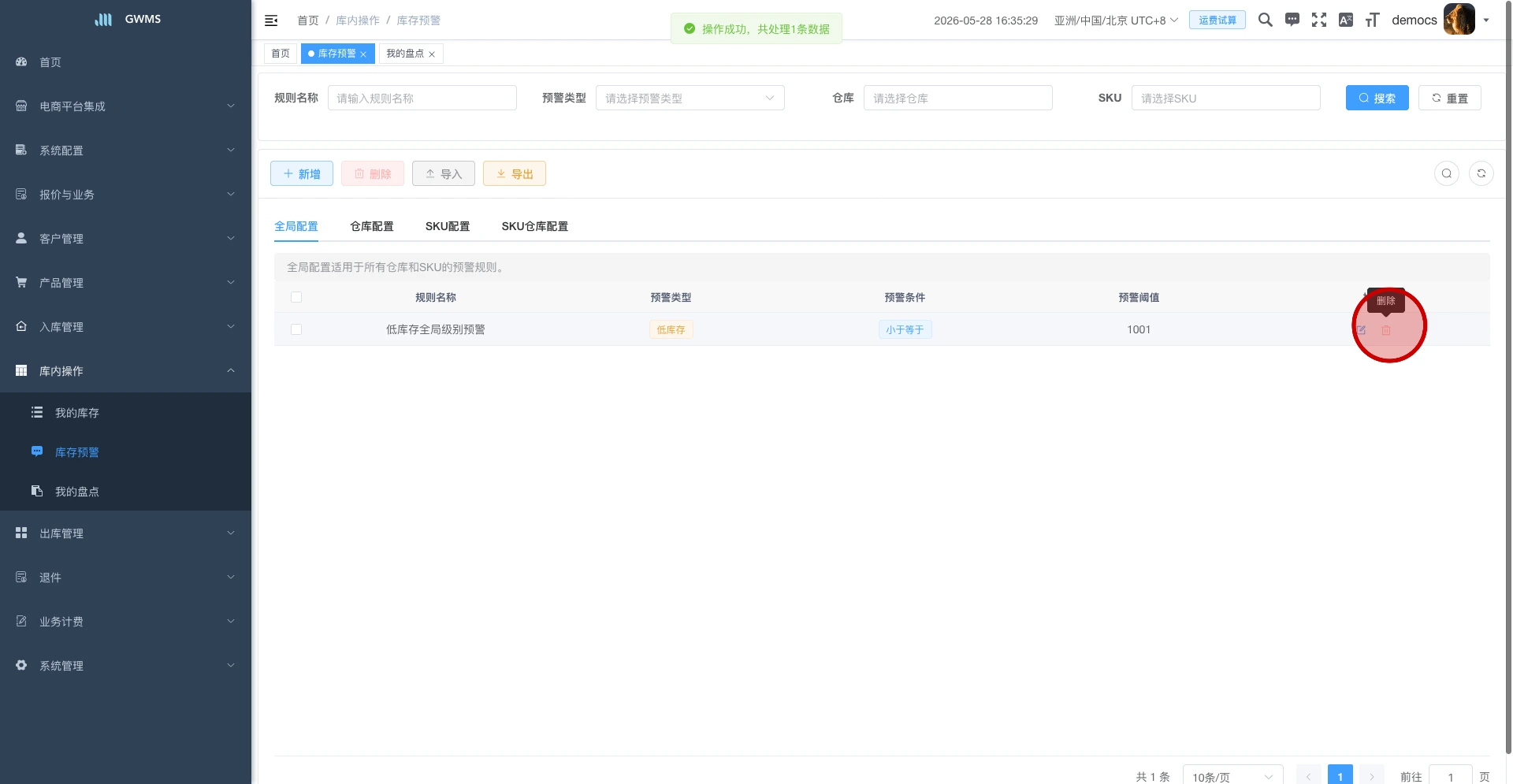Click the round refresh table button
This screenshot has width=1513, height=784.
(x=1481, y=173)
